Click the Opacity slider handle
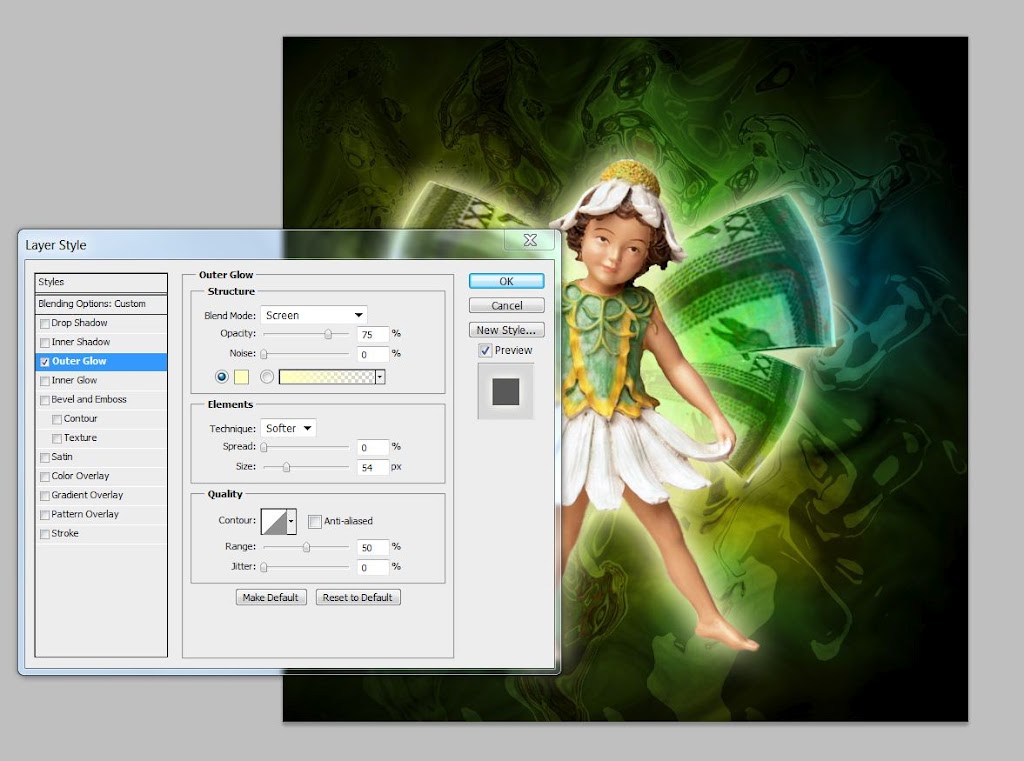Screen dimensions: 1024x761 (x=328, y=334)
